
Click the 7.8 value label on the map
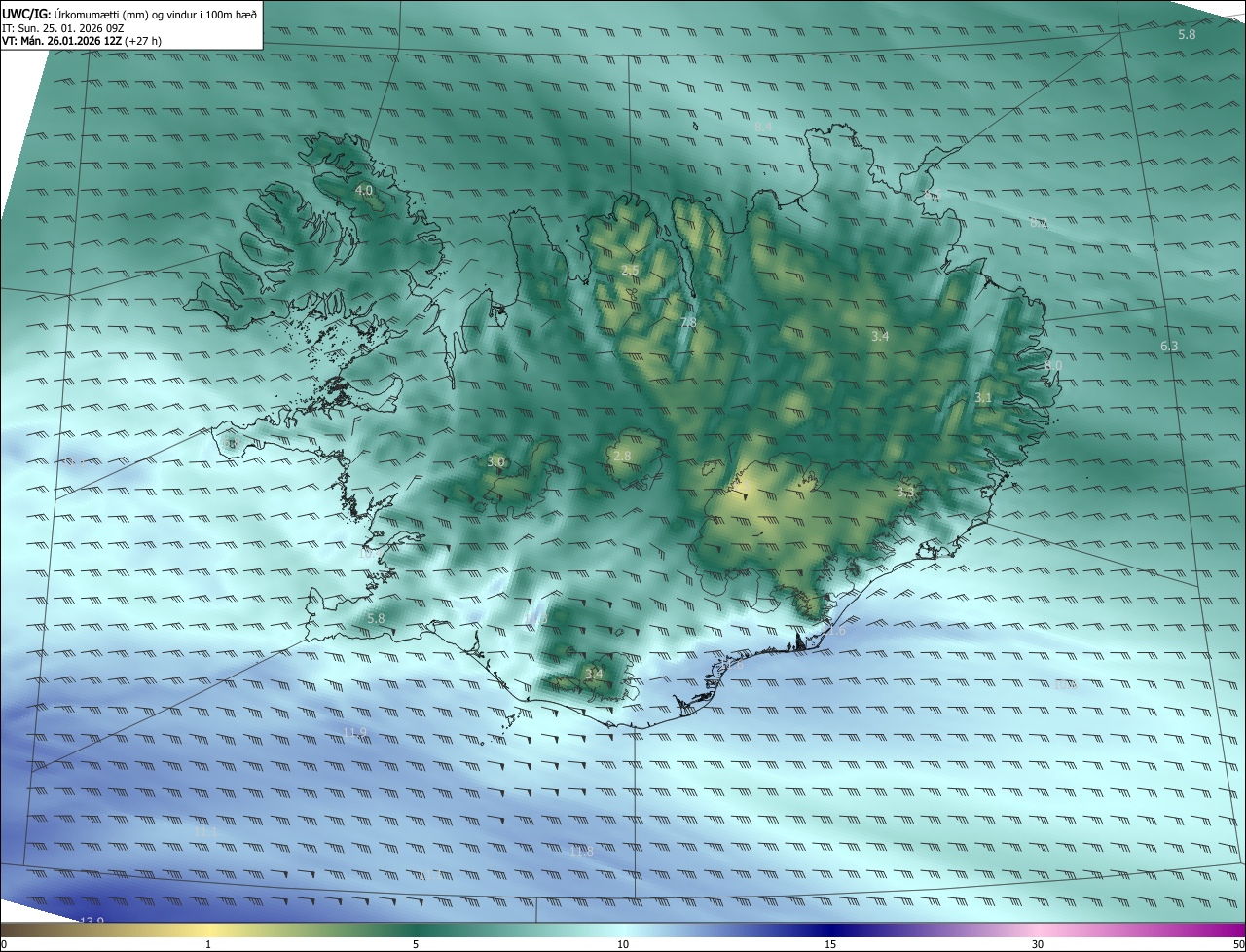[688, 322]
